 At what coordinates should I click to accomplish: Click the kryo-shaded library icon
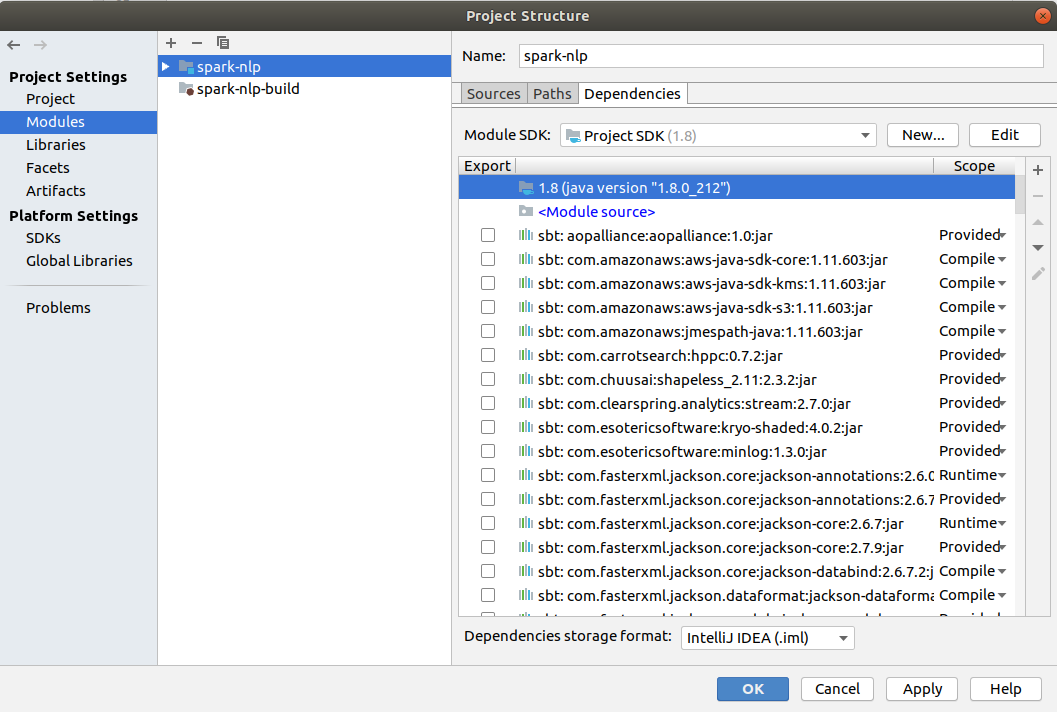(x=526, y=427)
